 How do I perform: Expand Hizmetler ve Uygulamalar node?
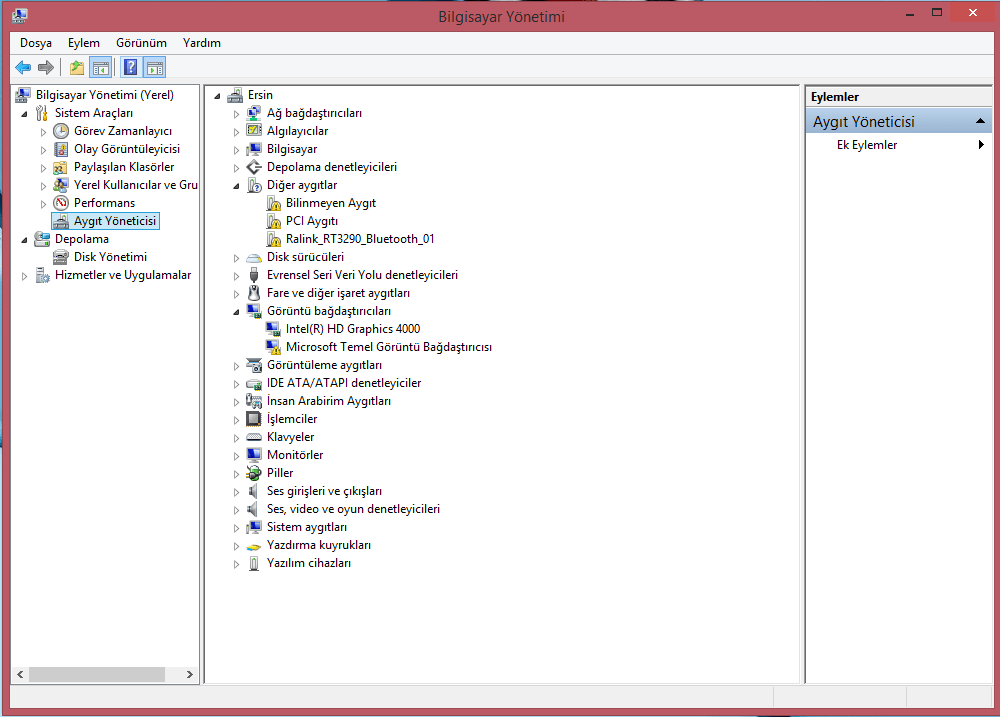[24, 276]
